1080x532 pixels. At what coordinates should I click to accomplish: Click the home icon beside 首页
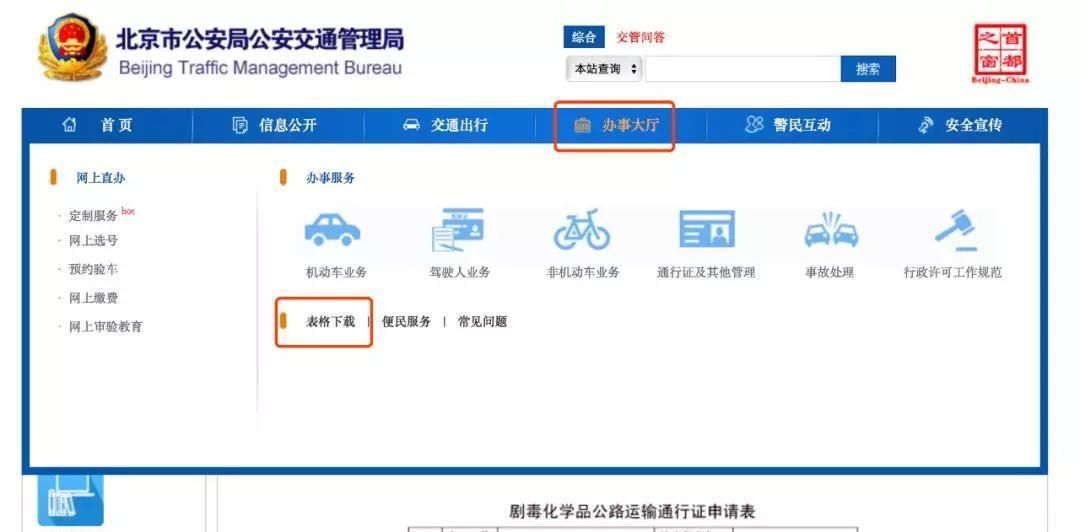pyautogui.click(x=70, y=125)
